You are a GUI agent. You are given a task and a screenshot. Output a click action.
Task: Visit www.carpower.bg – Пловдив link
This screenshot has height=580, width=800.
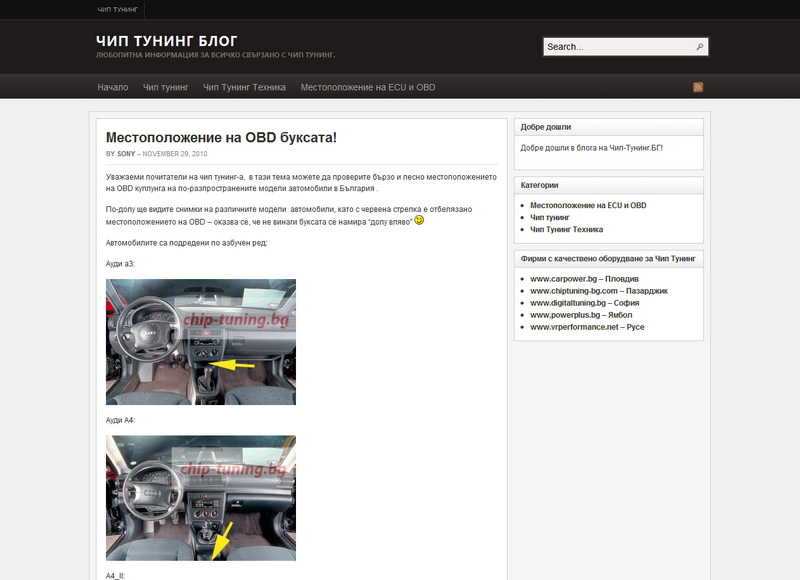pyautogui.click(x=585, y=279)
